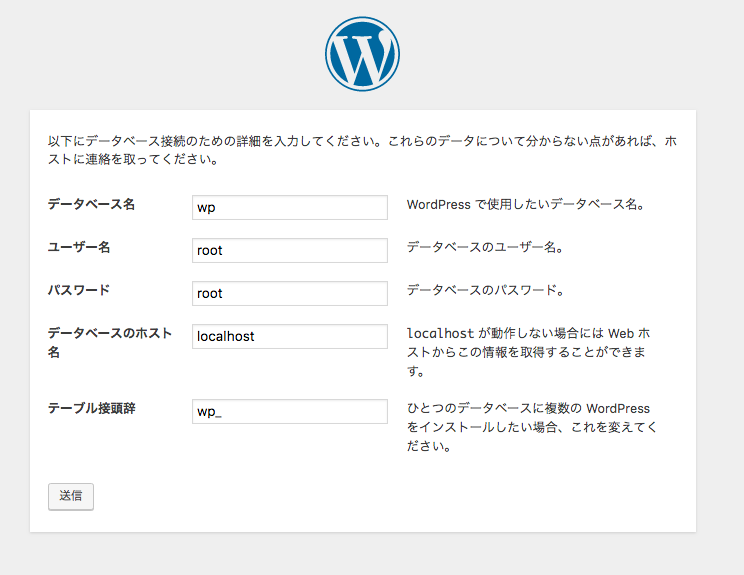Click description 'WordPress で使用したいデータベース名。'

coord(526,204)
